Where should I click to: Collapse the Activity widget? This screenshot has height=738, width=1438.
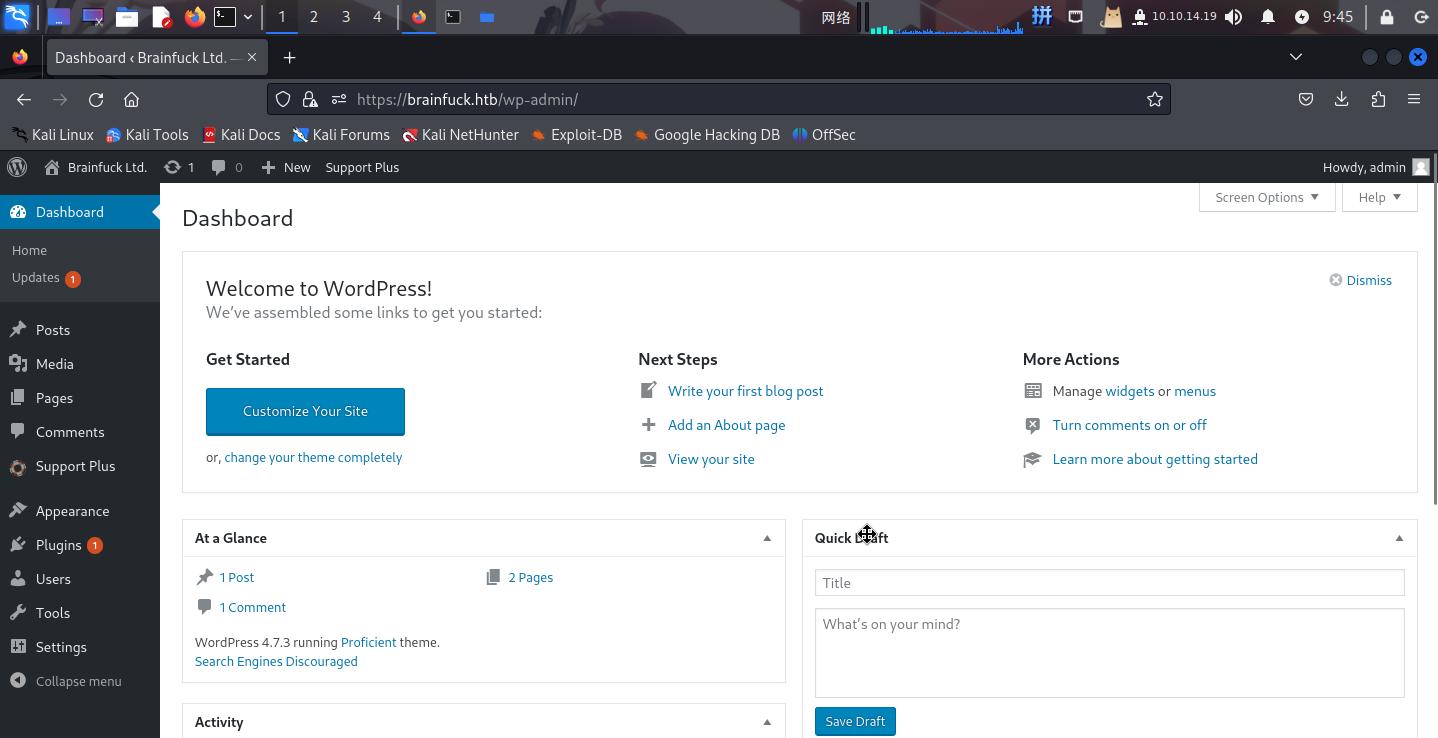767,722
